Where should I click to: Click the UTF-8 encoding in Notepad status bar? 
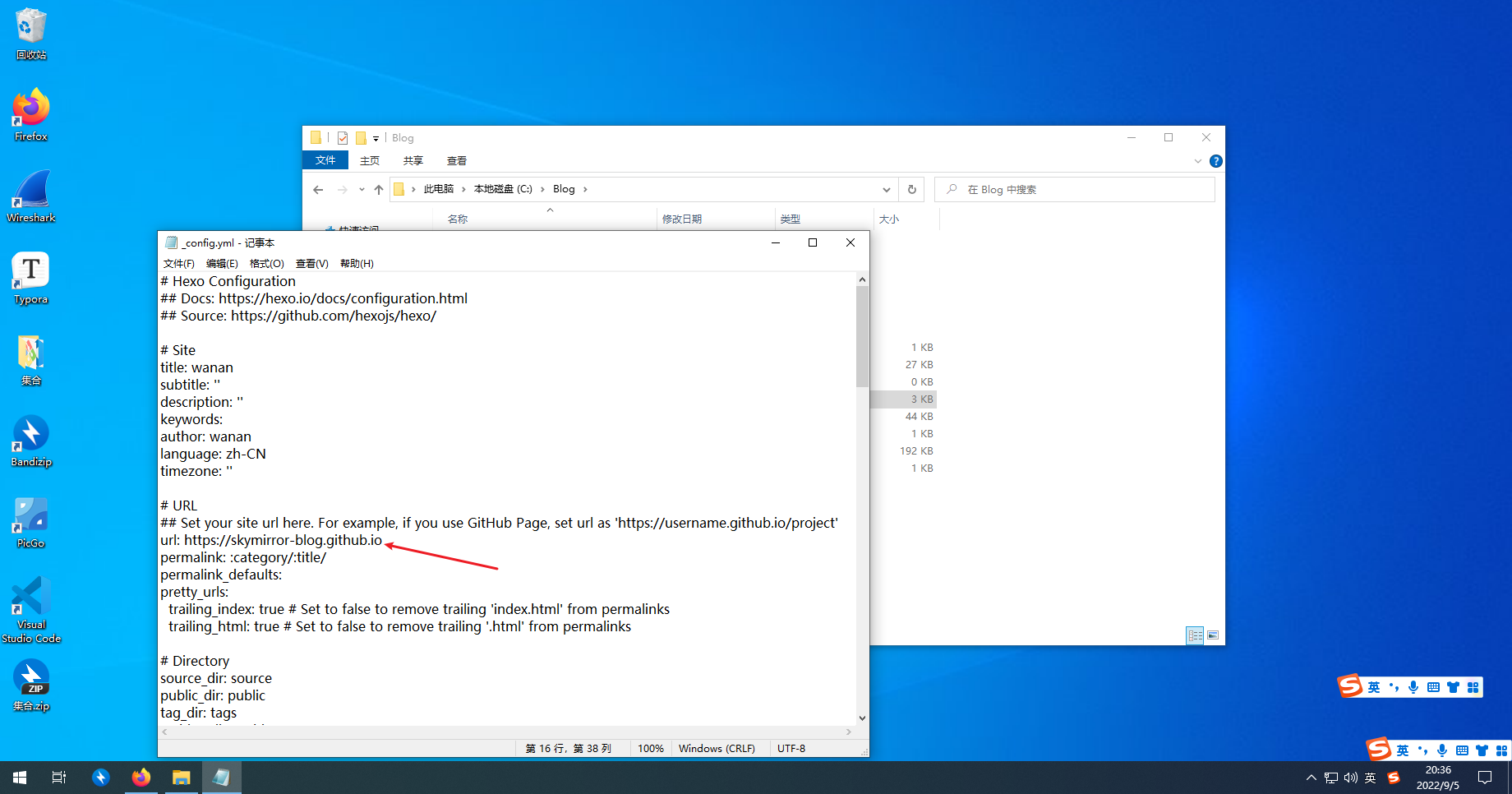pos(791,749)
